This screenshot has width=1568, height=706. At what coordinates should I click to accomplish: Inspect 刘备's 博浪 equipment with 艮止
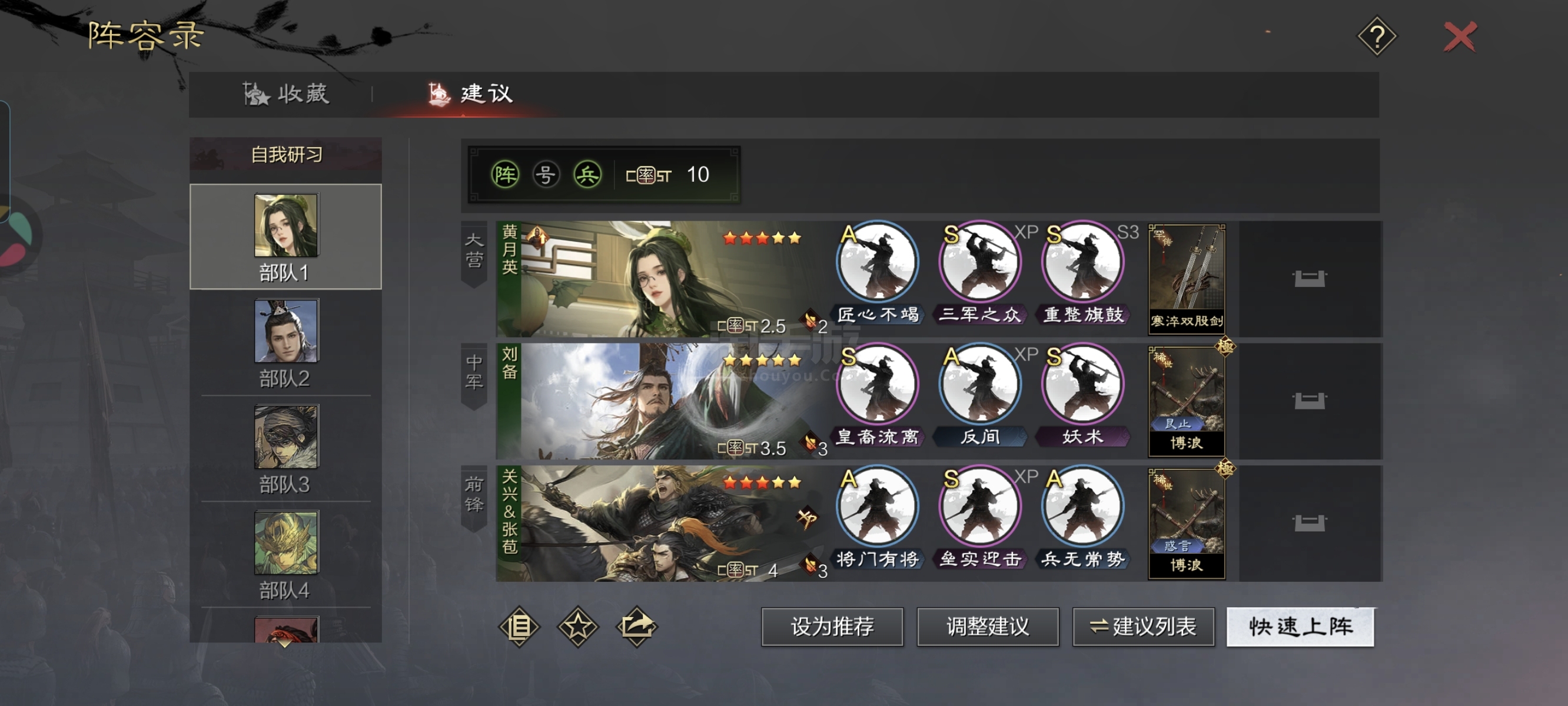(x=1187, y=401)
